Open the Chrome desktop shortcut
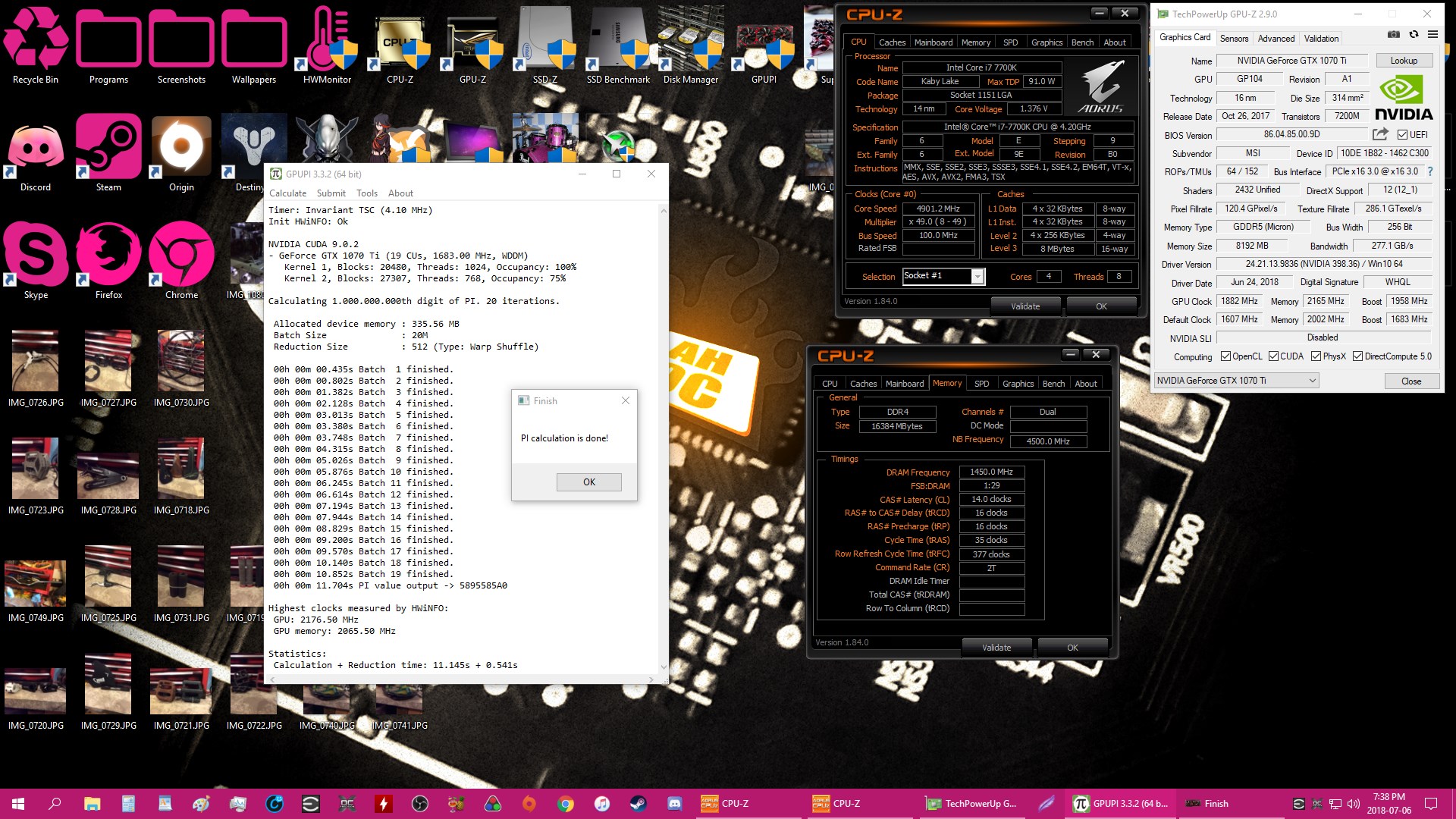 181,261
